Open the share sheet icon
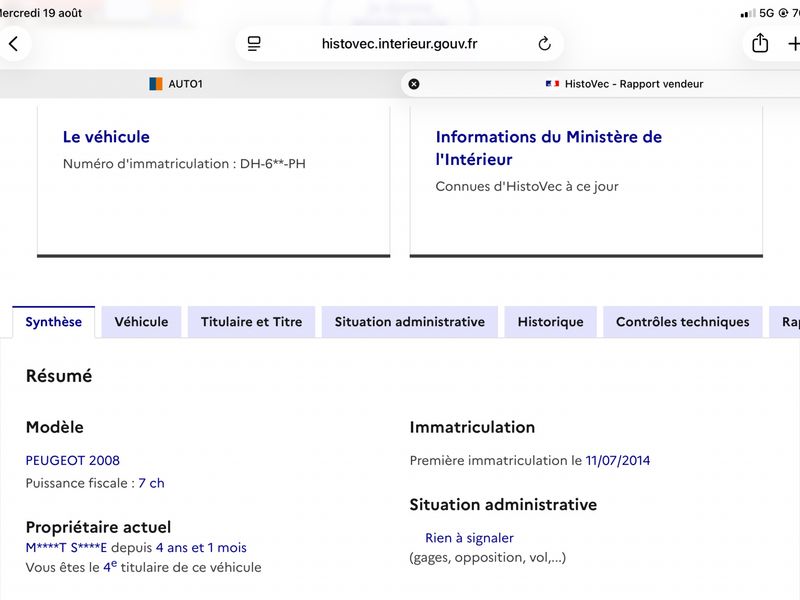Image resolution: width=800 pixels, height=600 pixels. (760, 43)
